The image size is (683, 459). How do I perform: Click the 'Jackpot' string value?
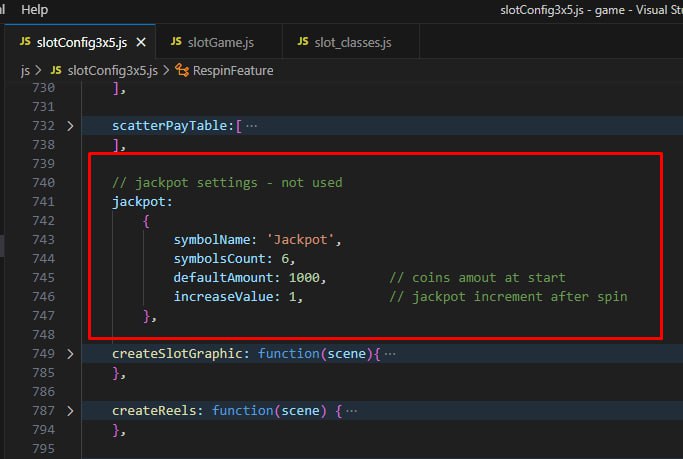(x=300, y=240)
